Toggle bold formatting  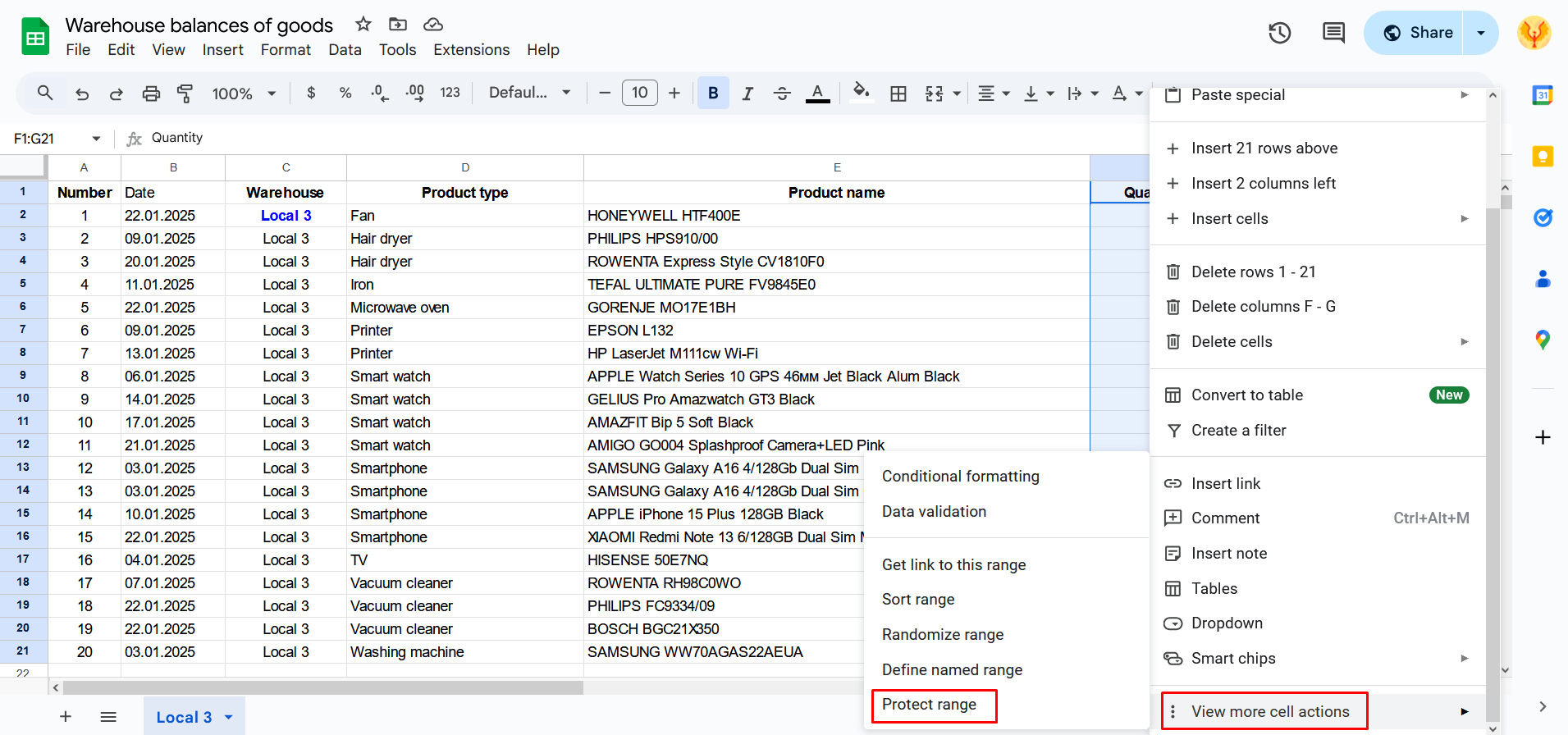point(713,94)
